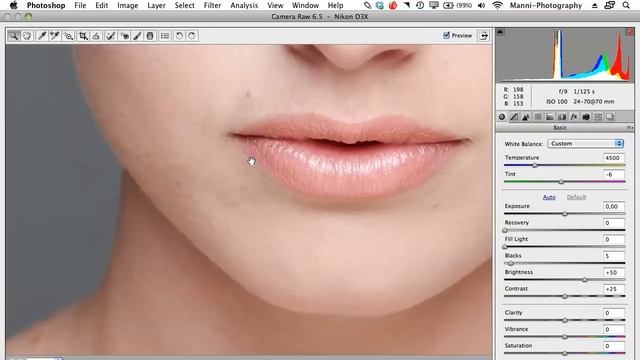Select the Crop tool
Viewport: 640px width, 360px height.
point(83,36)
